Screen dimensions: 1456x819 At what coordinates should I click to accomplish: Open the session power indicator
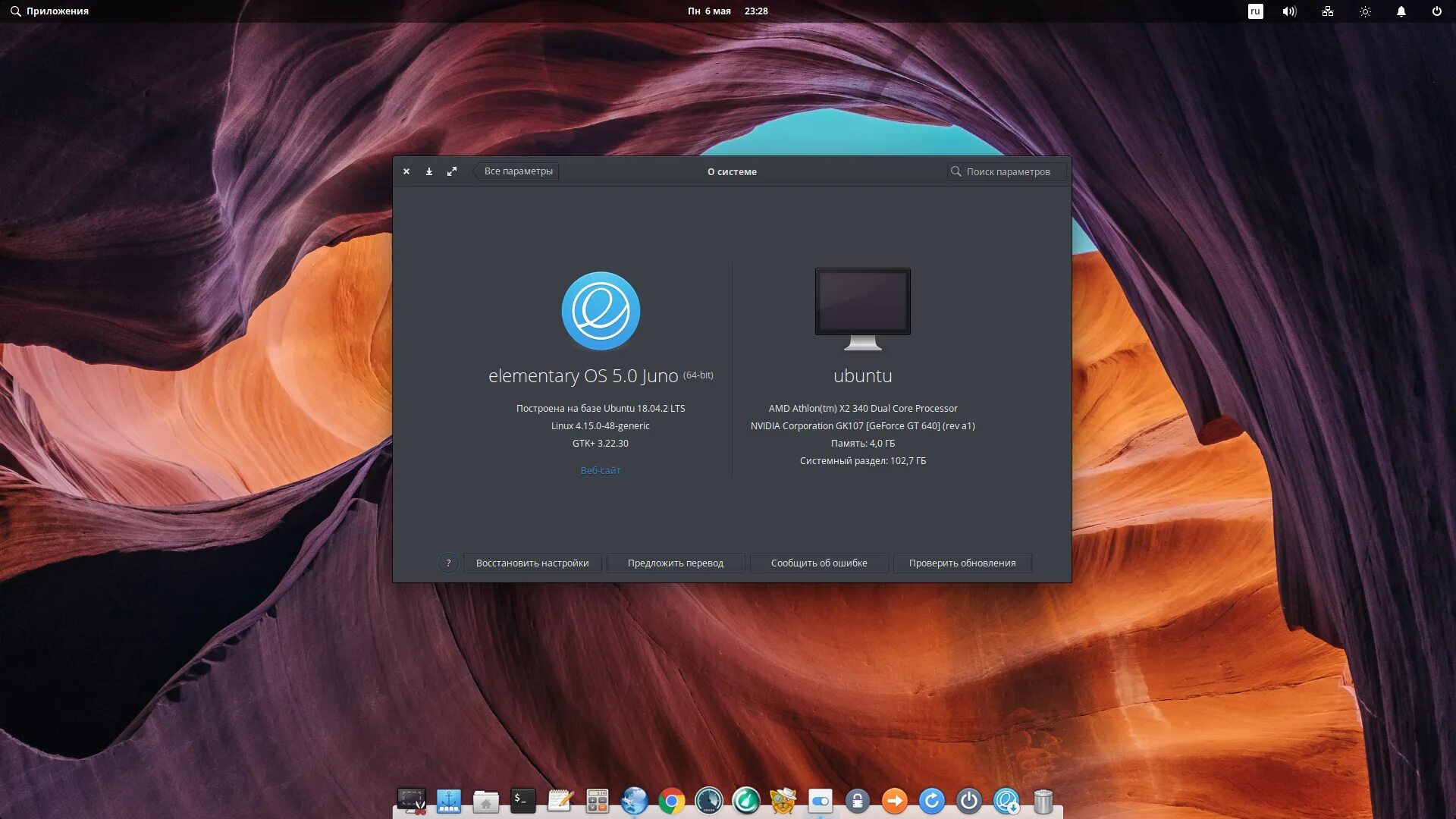1436,11
